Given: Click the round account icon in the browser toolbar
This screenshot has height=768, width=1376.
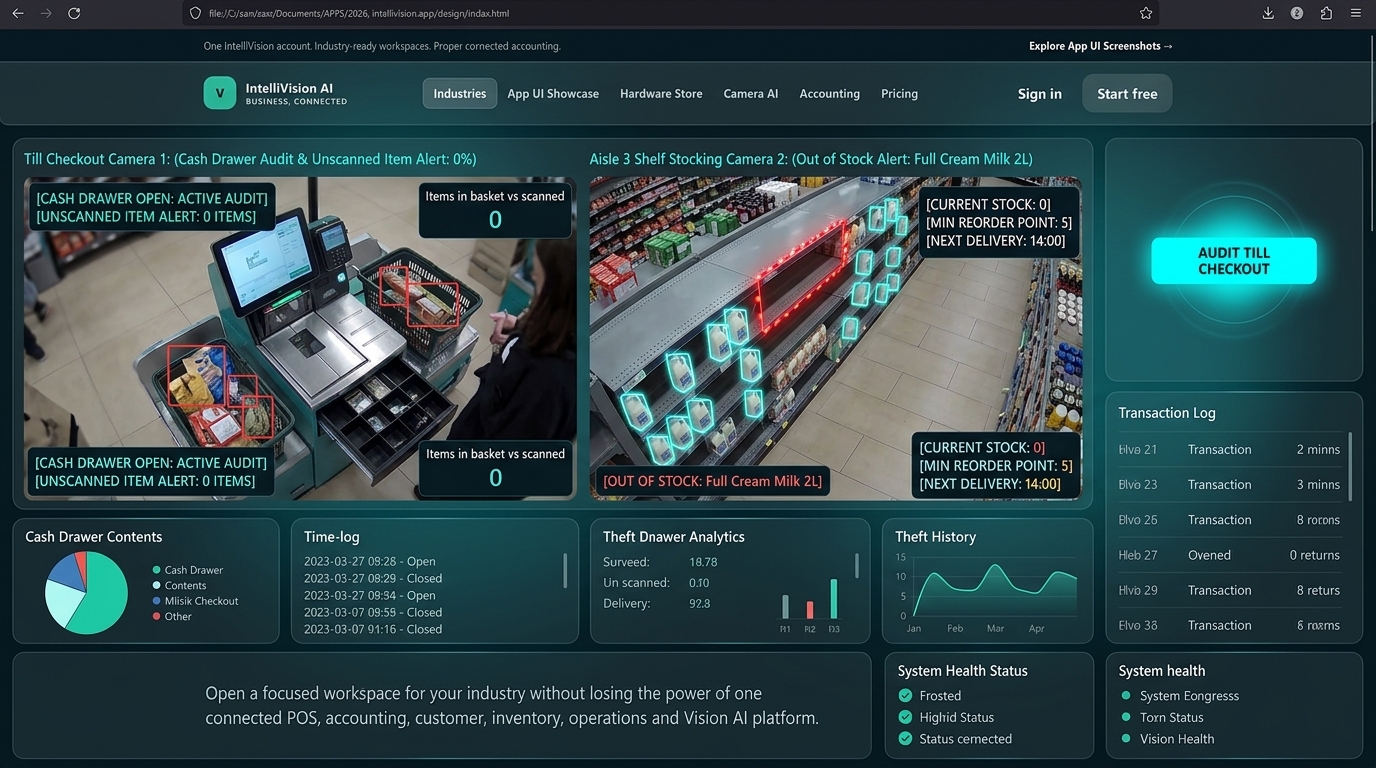Looking at the screenshot, I should point(1297,13).
